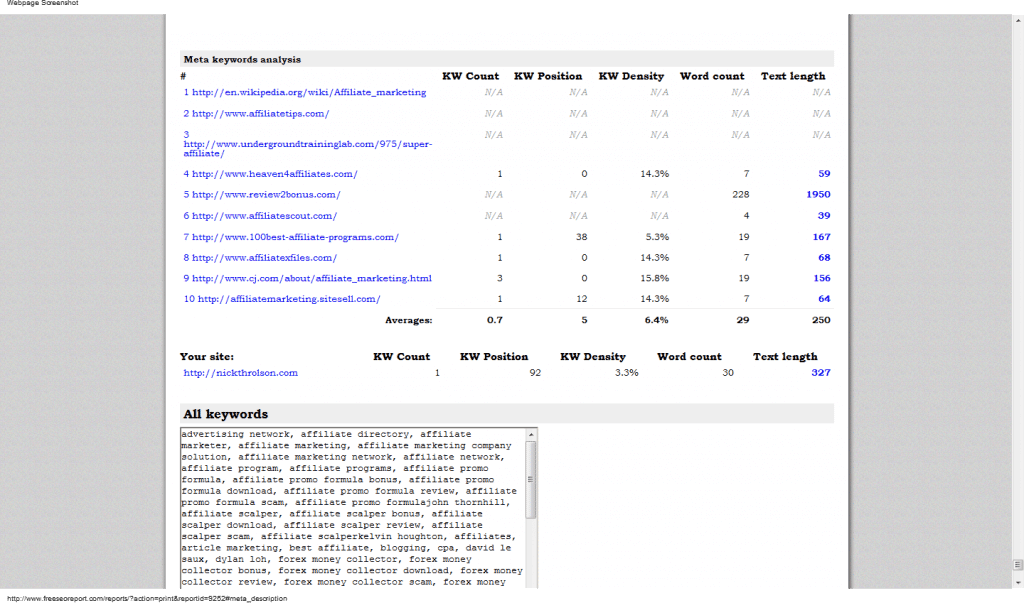Select the average word count 29
The width and height of the screenshot is (1024, 603).
point(743,320)
